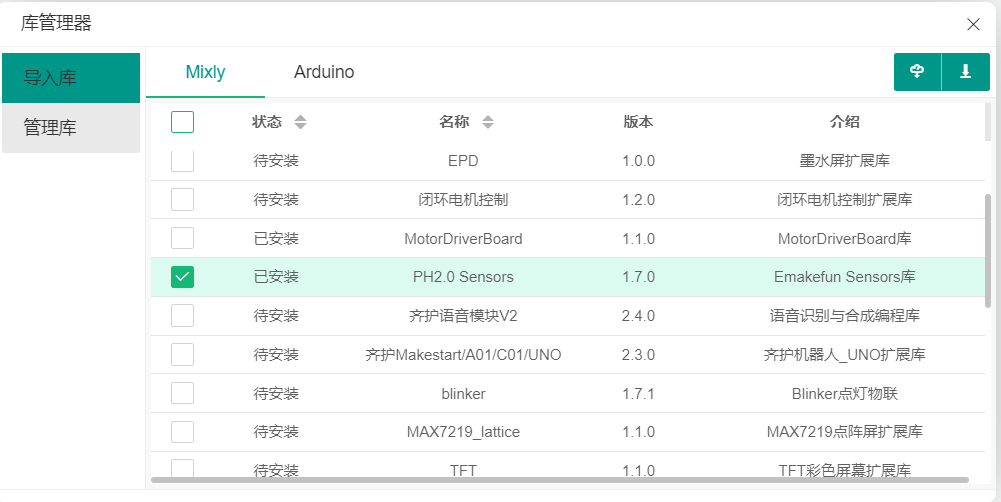Close the library manager dialog

[973, 24]
